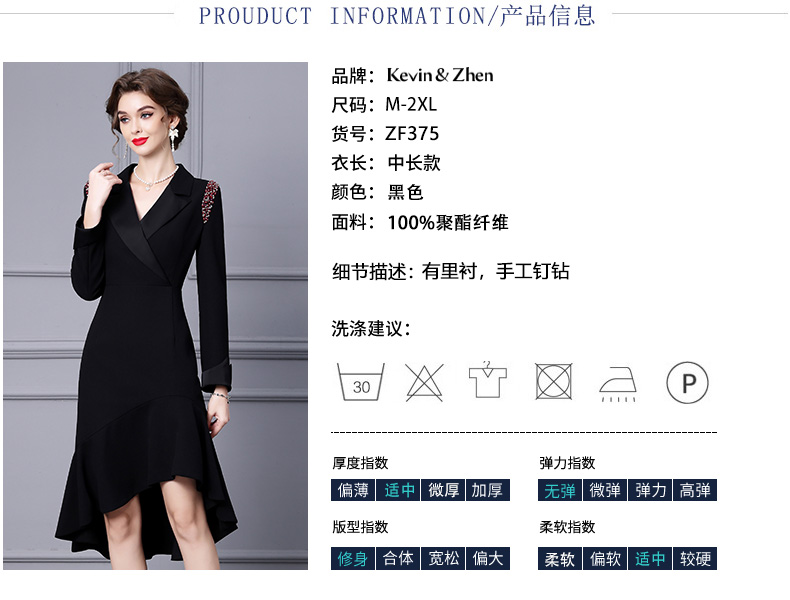Click the steam iron icon
The width and height of the screenshot is (790, 600).
tap(618, 384)
